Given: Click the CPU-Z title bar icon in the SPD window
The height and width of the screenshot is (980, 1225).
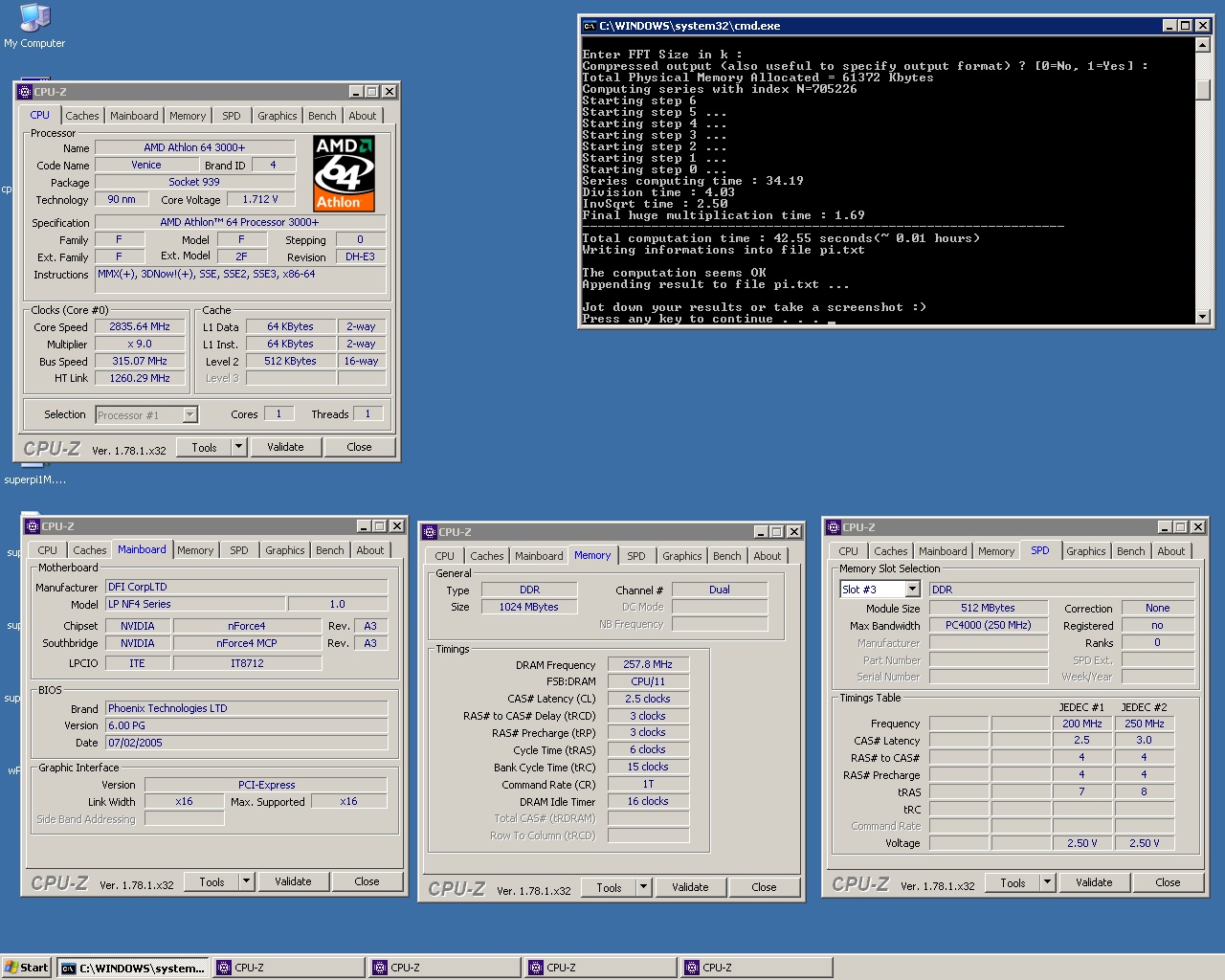Looking at the screenshot, I should tap(834, 527).
